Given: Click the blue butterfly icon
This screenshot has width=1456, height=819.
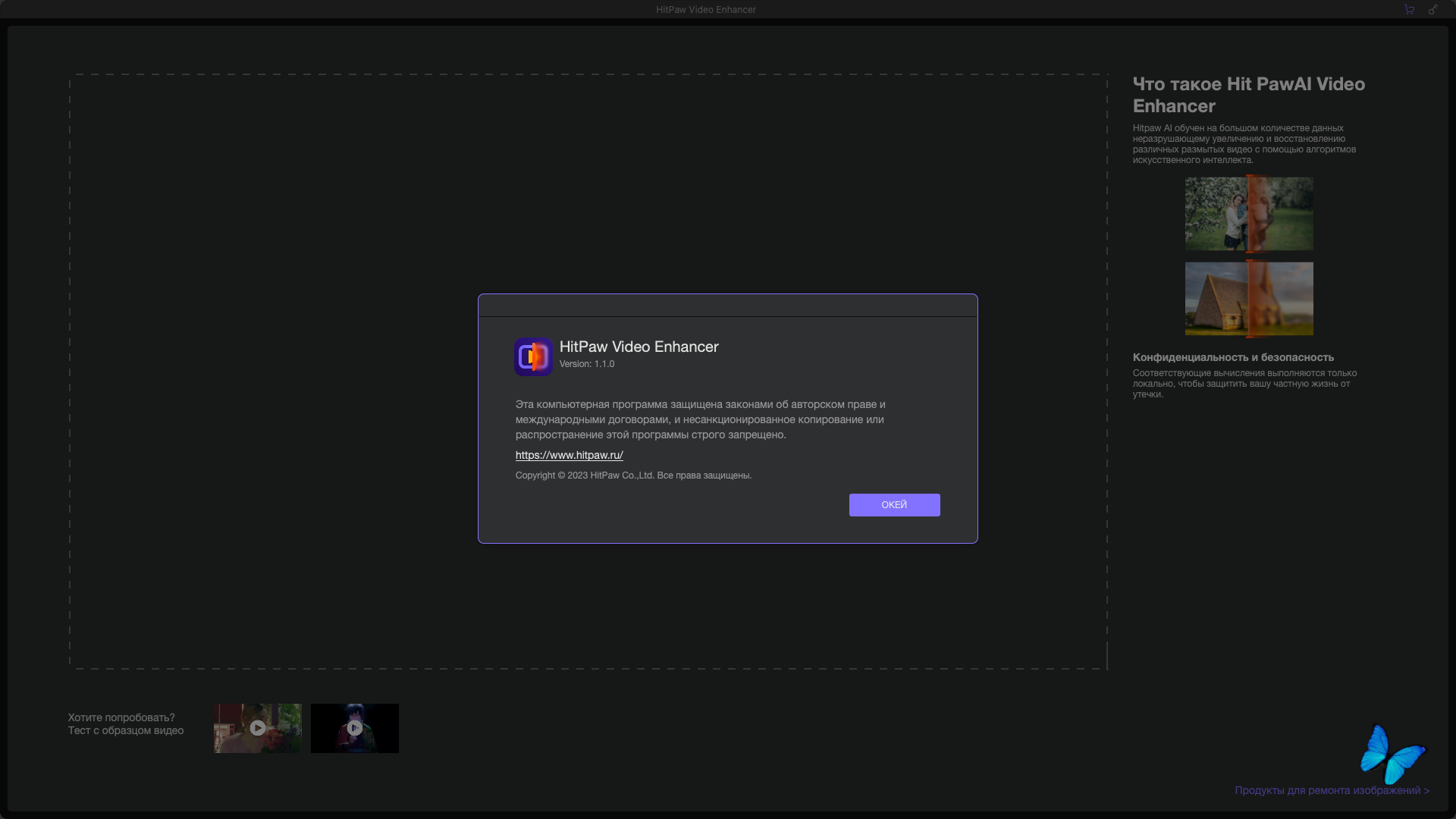Looking at the screenshot, I should tap(1393, 754).
